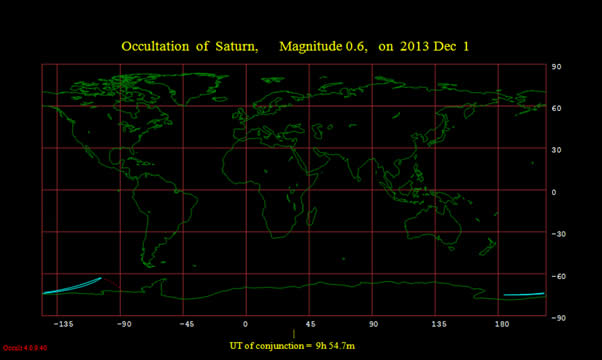Click the -60 latitude axis label
Screen dimensions: 602x360
(x=558, y=276)
